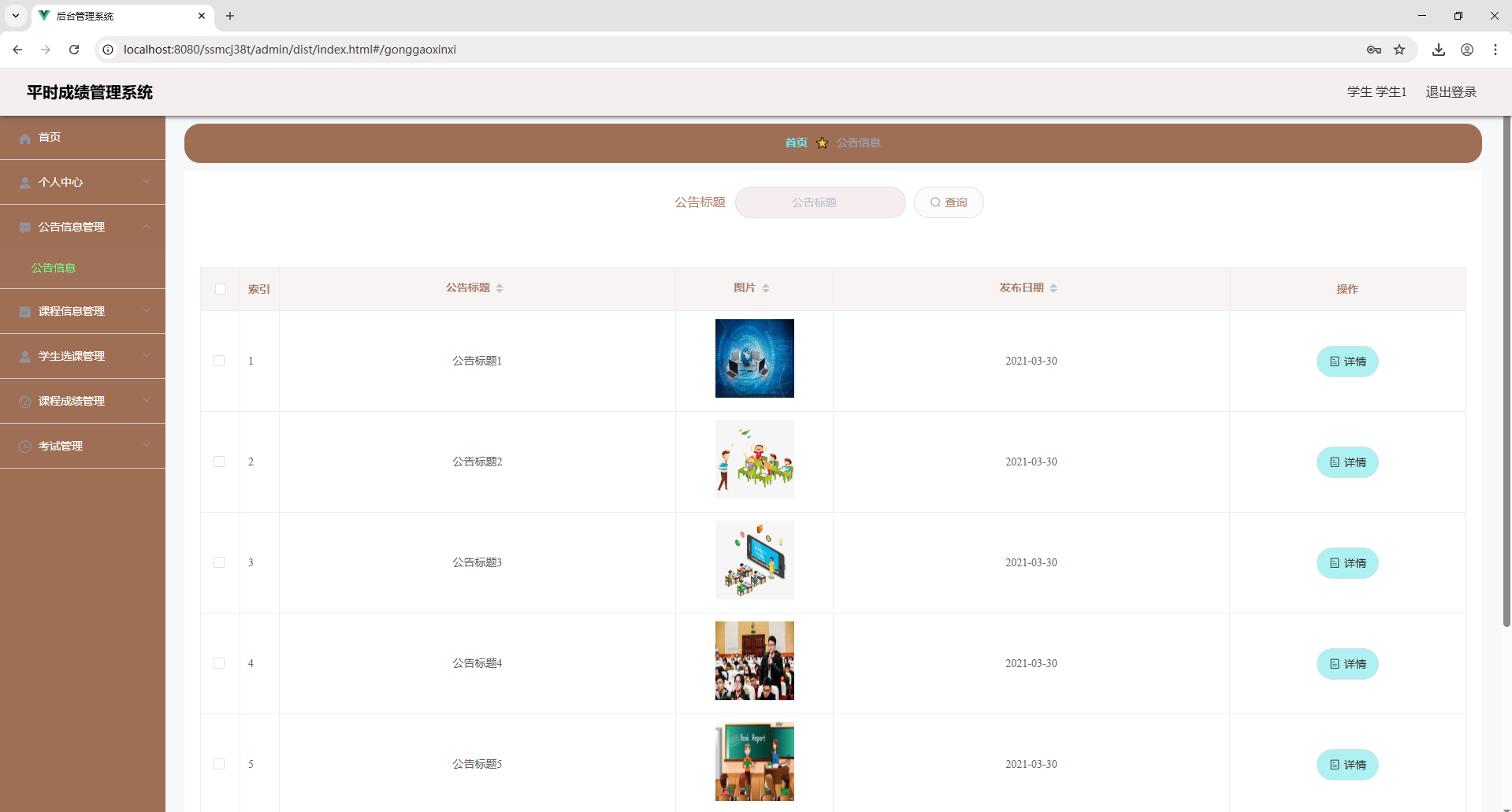Image resolution: width=1512 pixels, height=812 pixels.
Task: Open the 课程信息管理 sidebar menu
Action: pos(83,312)
